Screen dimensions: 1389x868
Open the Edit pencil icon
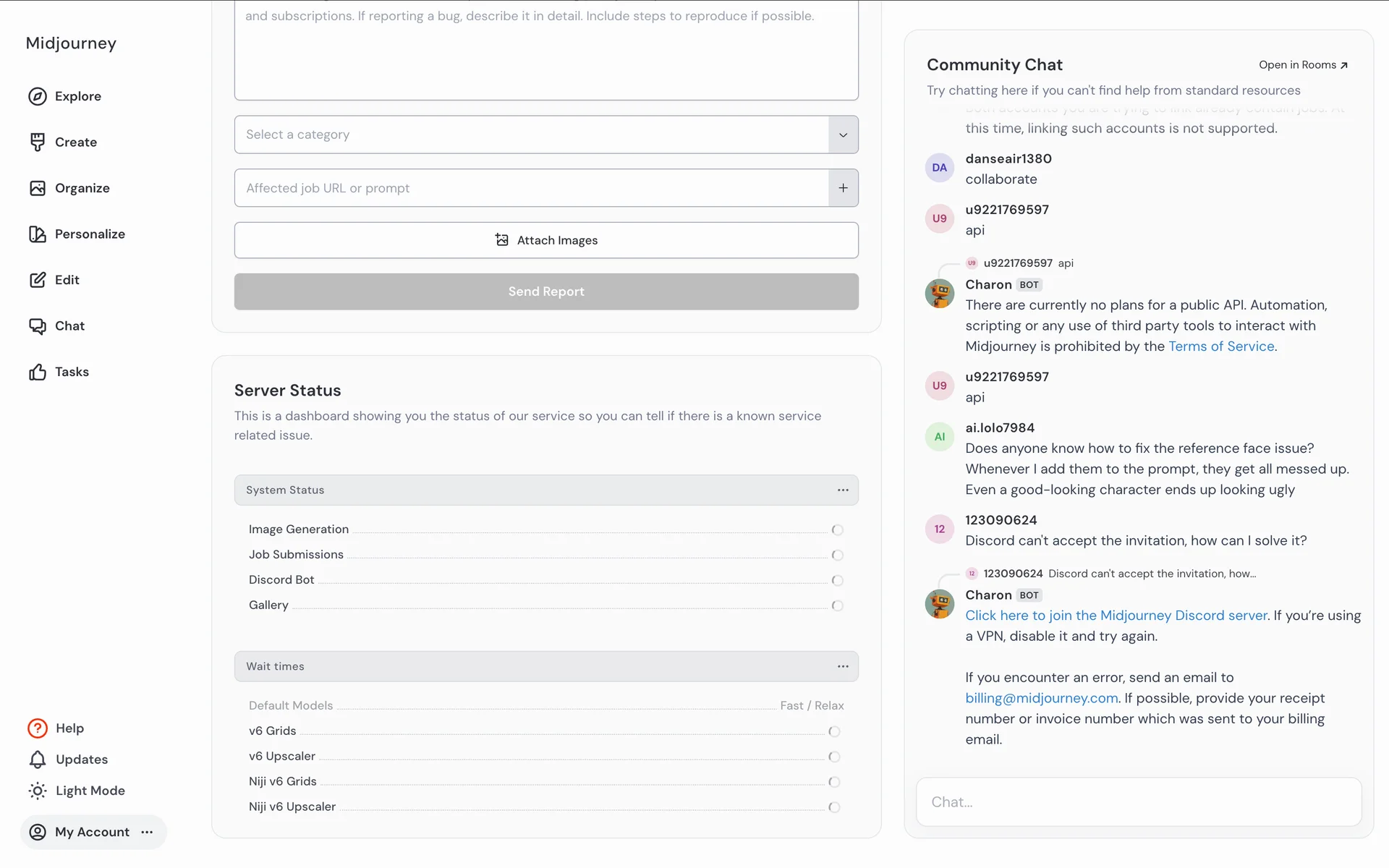[x=38, y=280]
